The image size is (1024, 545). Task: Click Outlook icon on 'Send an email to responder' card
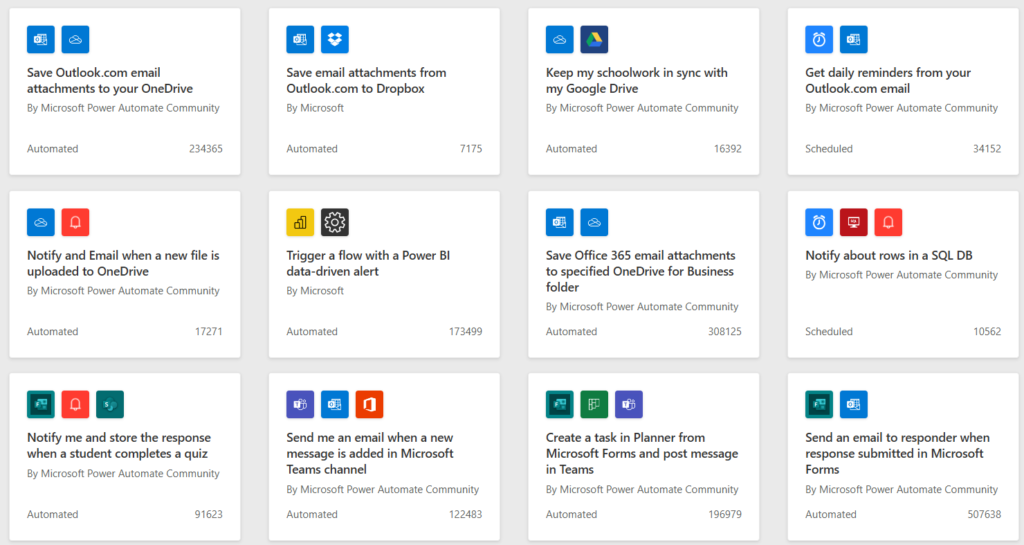pos(853,404)
